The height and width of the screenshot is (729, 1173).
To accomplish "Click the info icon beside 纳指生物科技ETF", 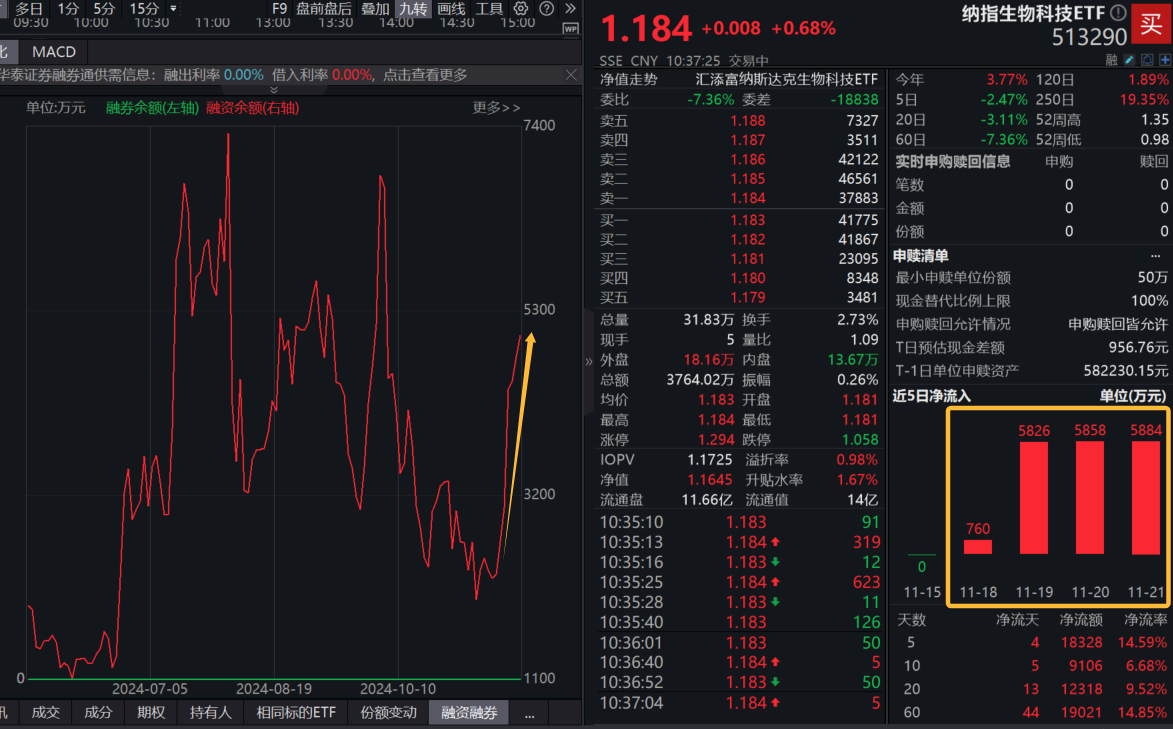I will click(x=1118, y=13).
